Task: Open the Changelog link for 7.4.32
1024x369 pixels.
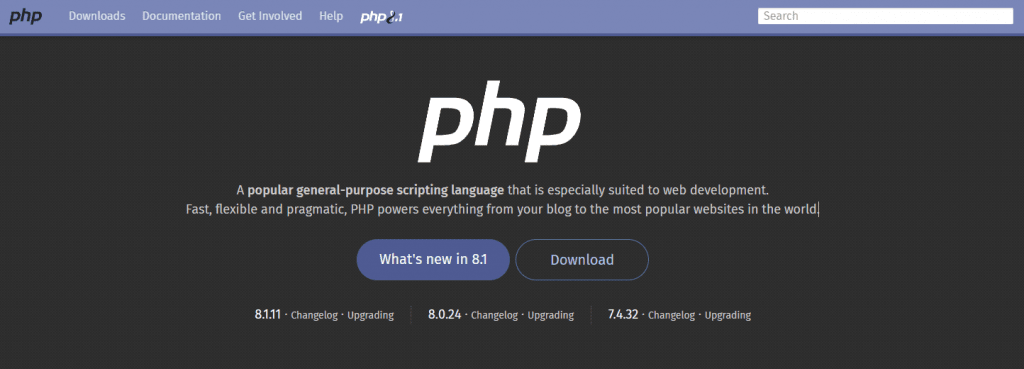Action: 671,315
